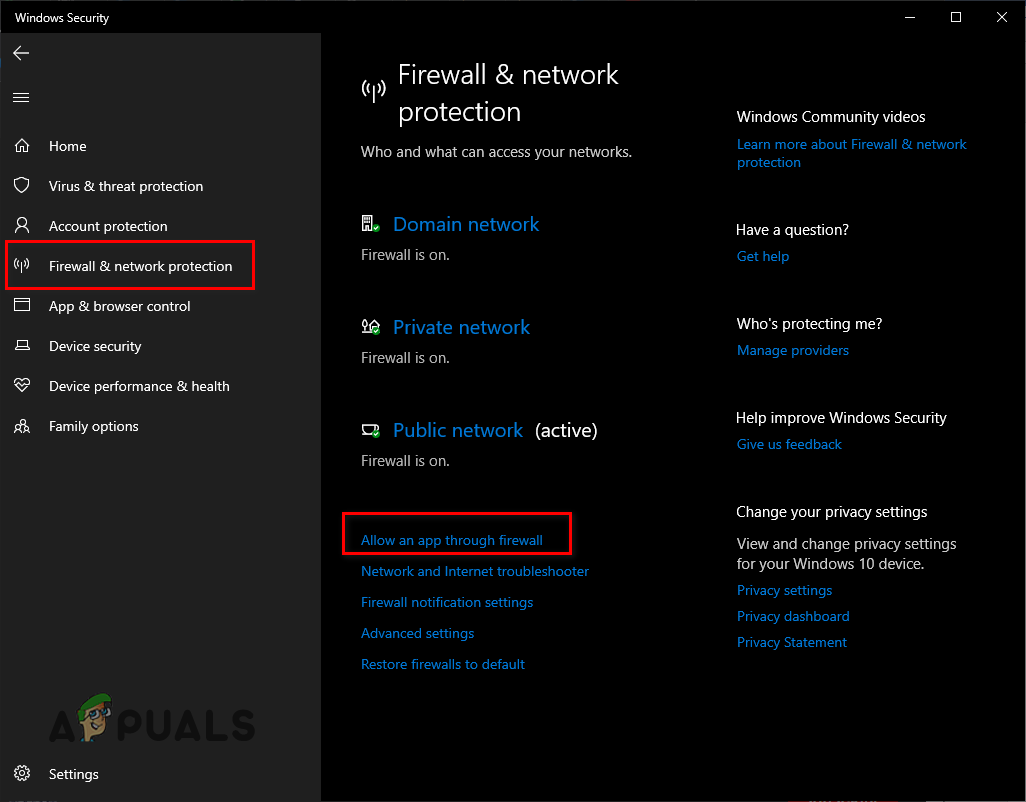Click Restore firewalls to default

[443, 664]
